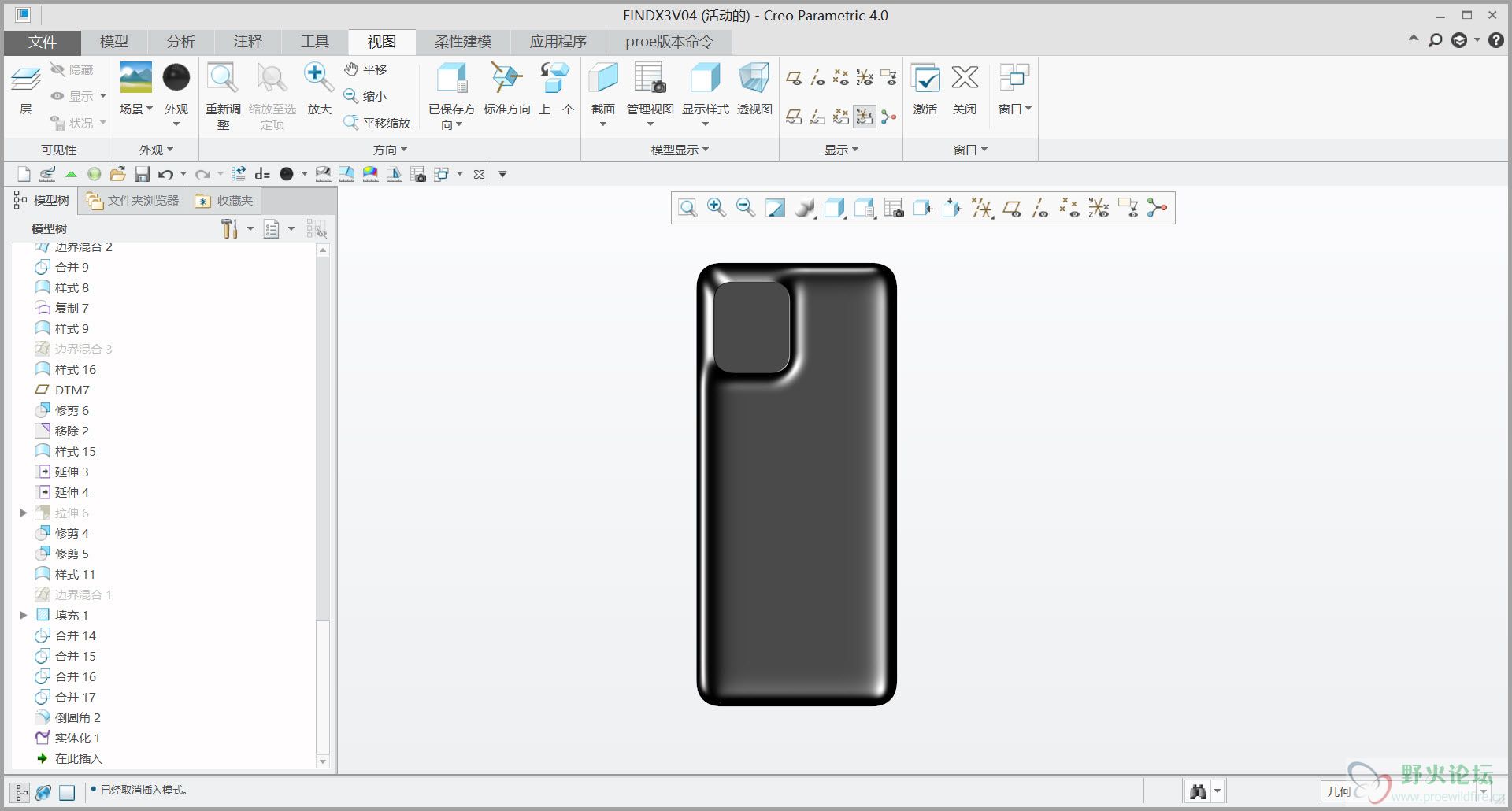Image resolution: width=1512 pixels, height=811 pixels.
Task: Toggle plane display in graphics toolbar
Action: [1012, 208]
